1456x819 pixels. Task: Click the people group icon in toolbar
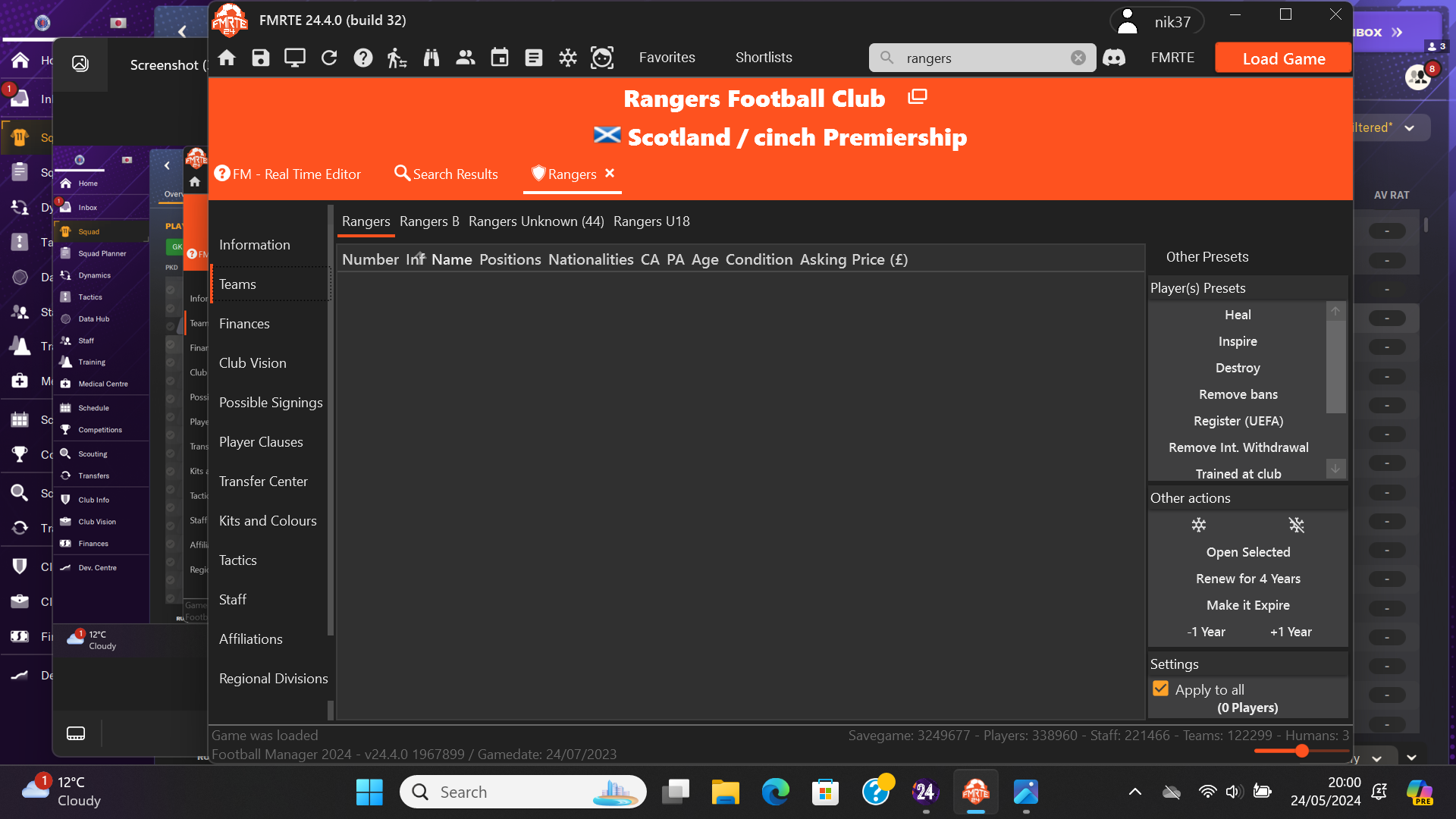466,58
